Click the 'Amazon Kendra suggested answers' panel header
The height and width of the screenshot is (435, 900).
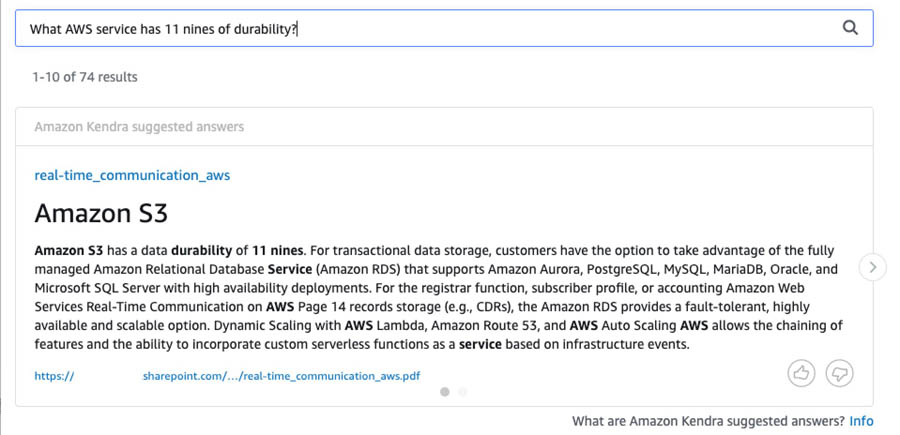[139, 127]
